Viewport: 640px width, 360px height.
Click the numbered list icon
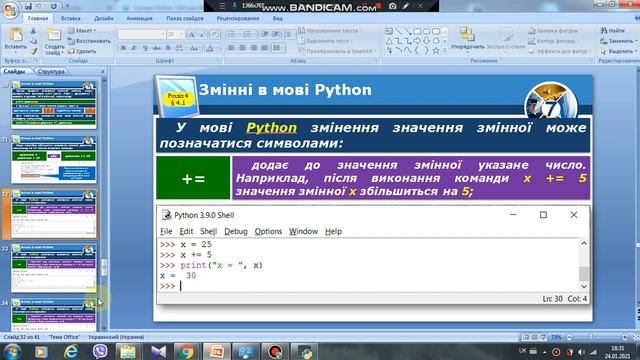[247, 35]
